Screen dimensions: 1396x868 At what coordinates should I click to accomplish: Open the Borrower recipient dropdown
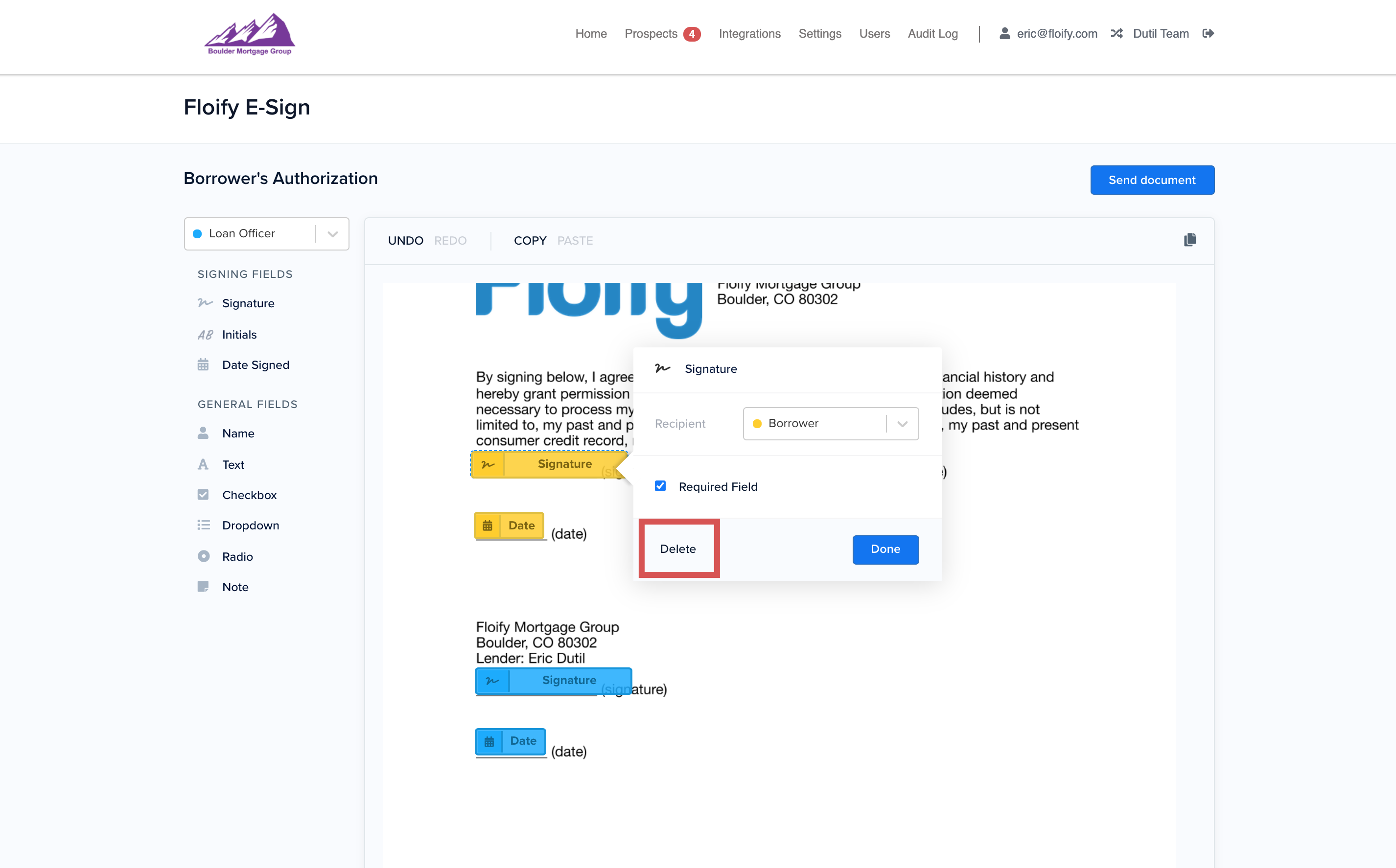pyautogui.click(x=902, y=424)
